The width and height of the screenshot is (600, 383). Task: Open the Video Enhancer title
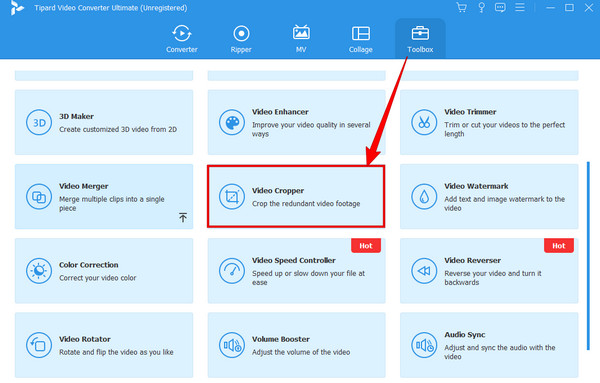(280, 112)
